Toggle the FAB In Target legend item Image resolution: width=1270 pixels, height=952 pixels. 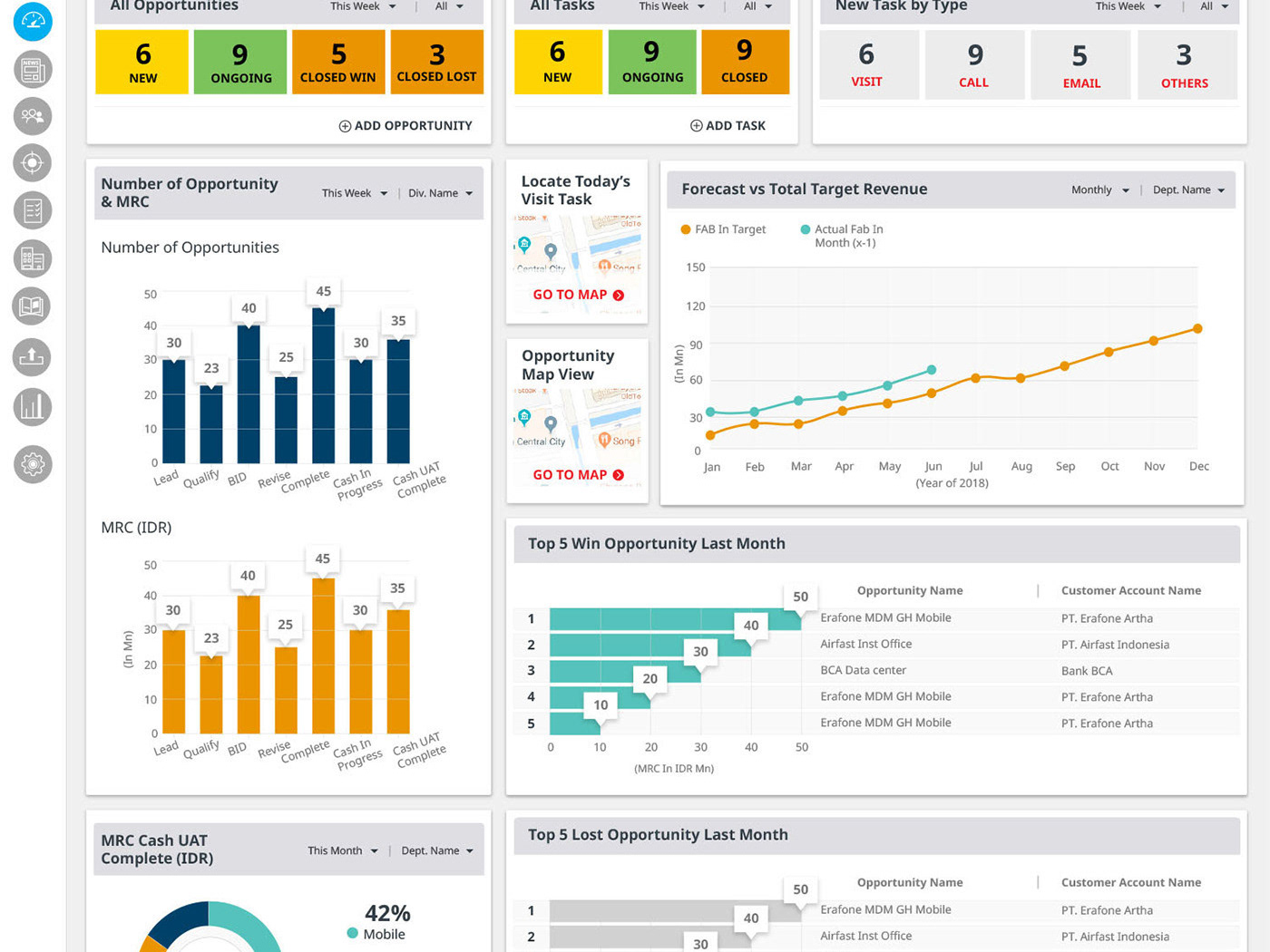(723, 229)
